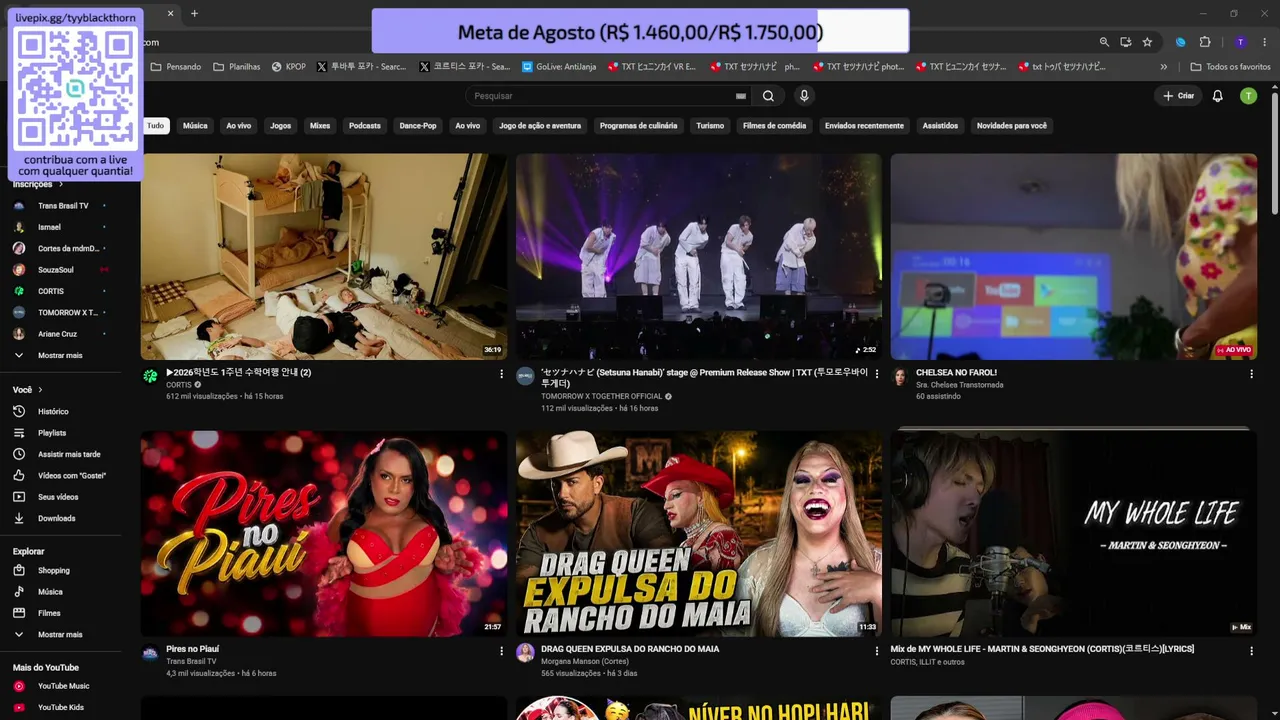Image resolution: width=1280 pixels, height=720 pixels.
Task: Open Sra. Chelsea Transtornada channel link
Action: coord(959,385)
